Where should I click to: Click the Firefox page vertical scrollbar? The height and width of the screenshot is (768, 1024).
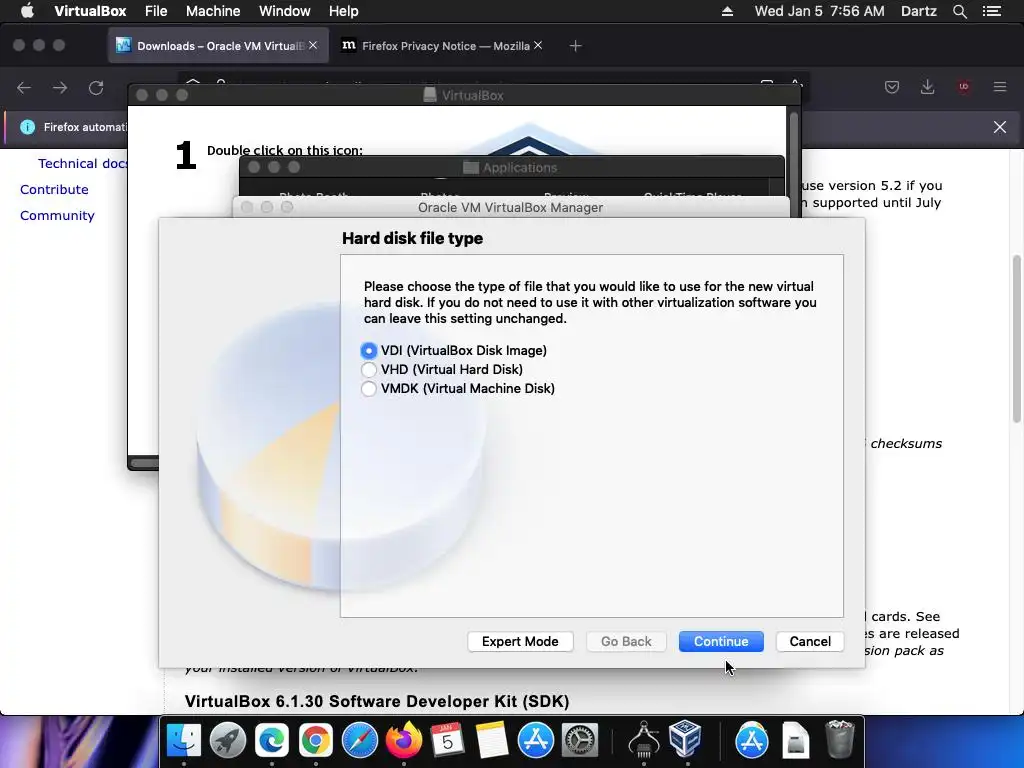coord(1016,340)
